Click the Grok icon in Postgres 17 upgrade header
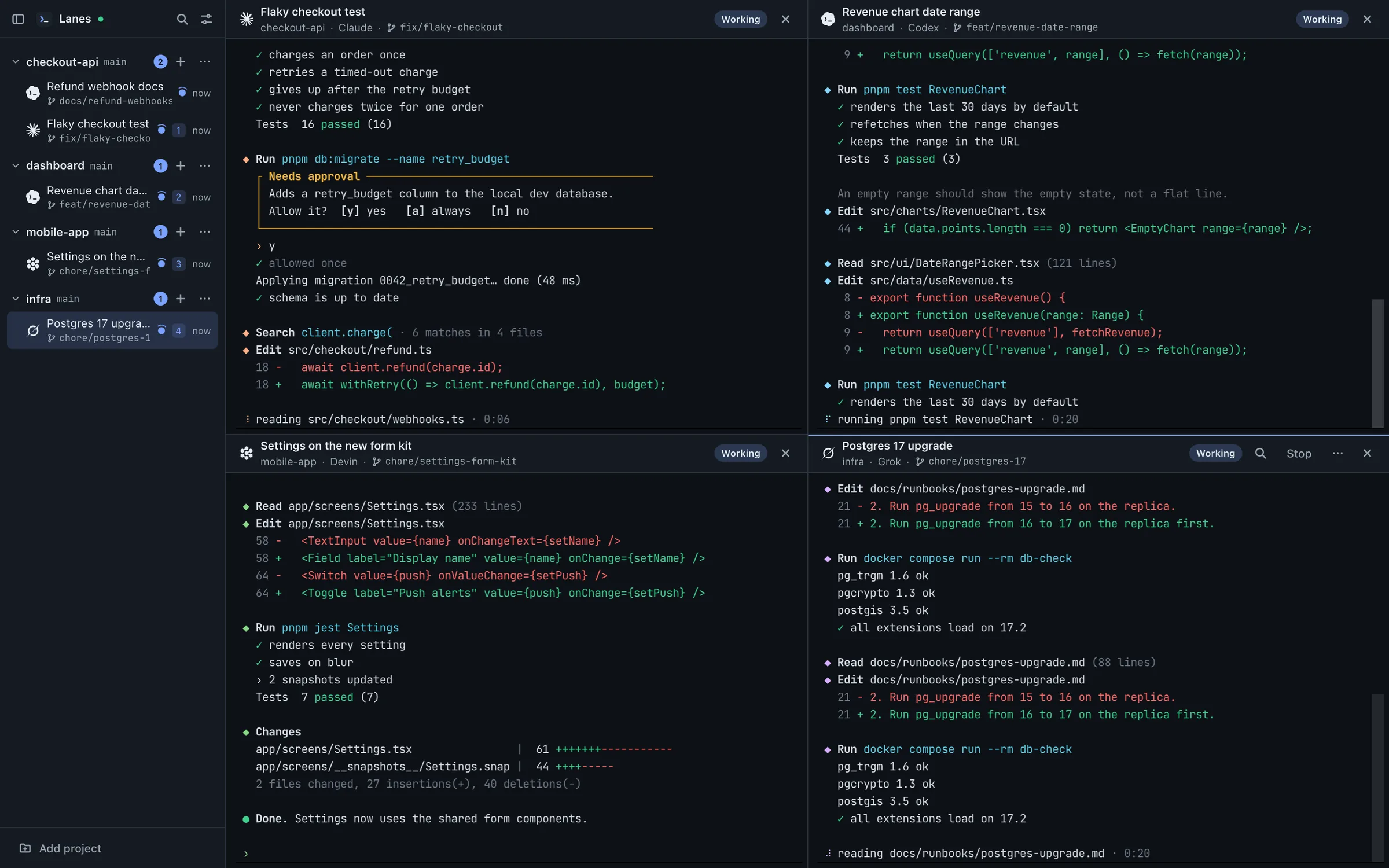 point(828,453)
